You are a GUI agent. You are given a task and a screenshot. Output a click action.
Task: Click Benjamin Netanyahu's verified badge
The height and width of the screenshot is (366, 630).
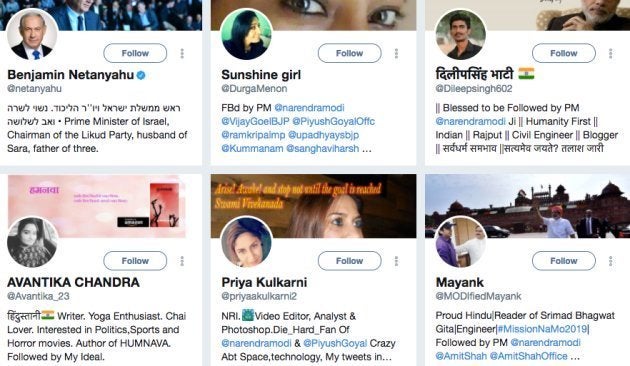pyautogui.click(x=141, y=75)
